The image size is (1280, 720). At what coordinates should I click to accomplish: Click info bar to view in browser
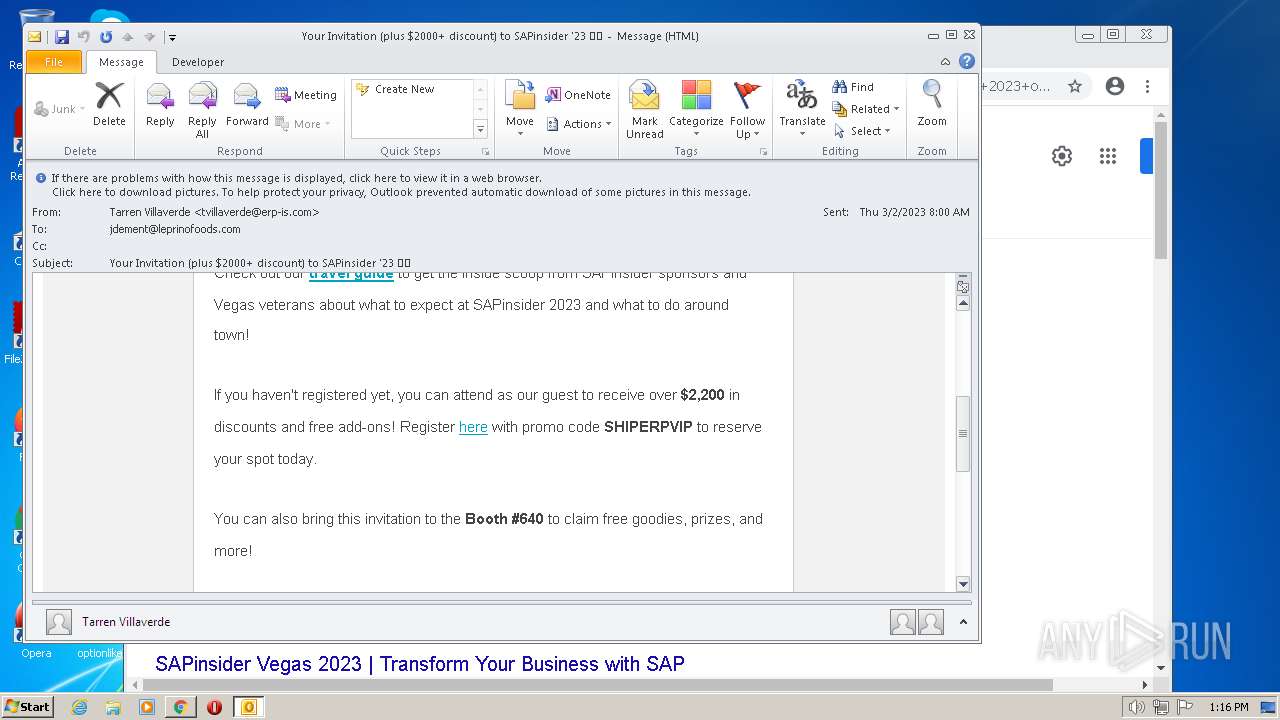pyautogui.click(x=296, y=178)
